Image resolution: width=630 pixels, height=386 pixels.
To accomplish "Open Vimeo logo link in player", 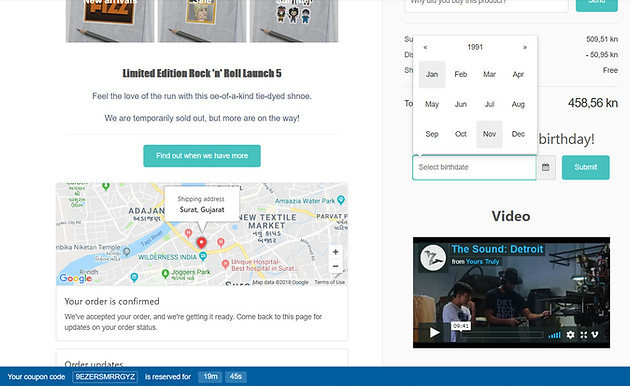I will 595,335.
